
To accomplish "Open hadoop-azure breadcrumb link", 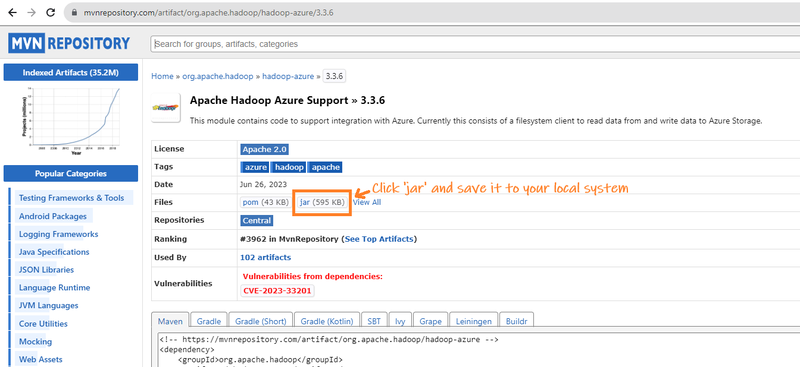I will pyautogui.click(x=288, y=76).
